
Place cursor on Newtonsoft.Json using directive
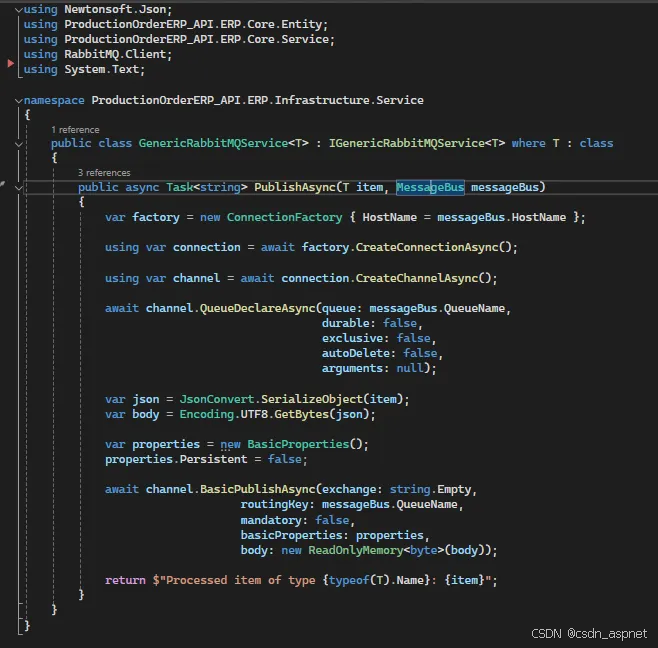click(118, 9)
